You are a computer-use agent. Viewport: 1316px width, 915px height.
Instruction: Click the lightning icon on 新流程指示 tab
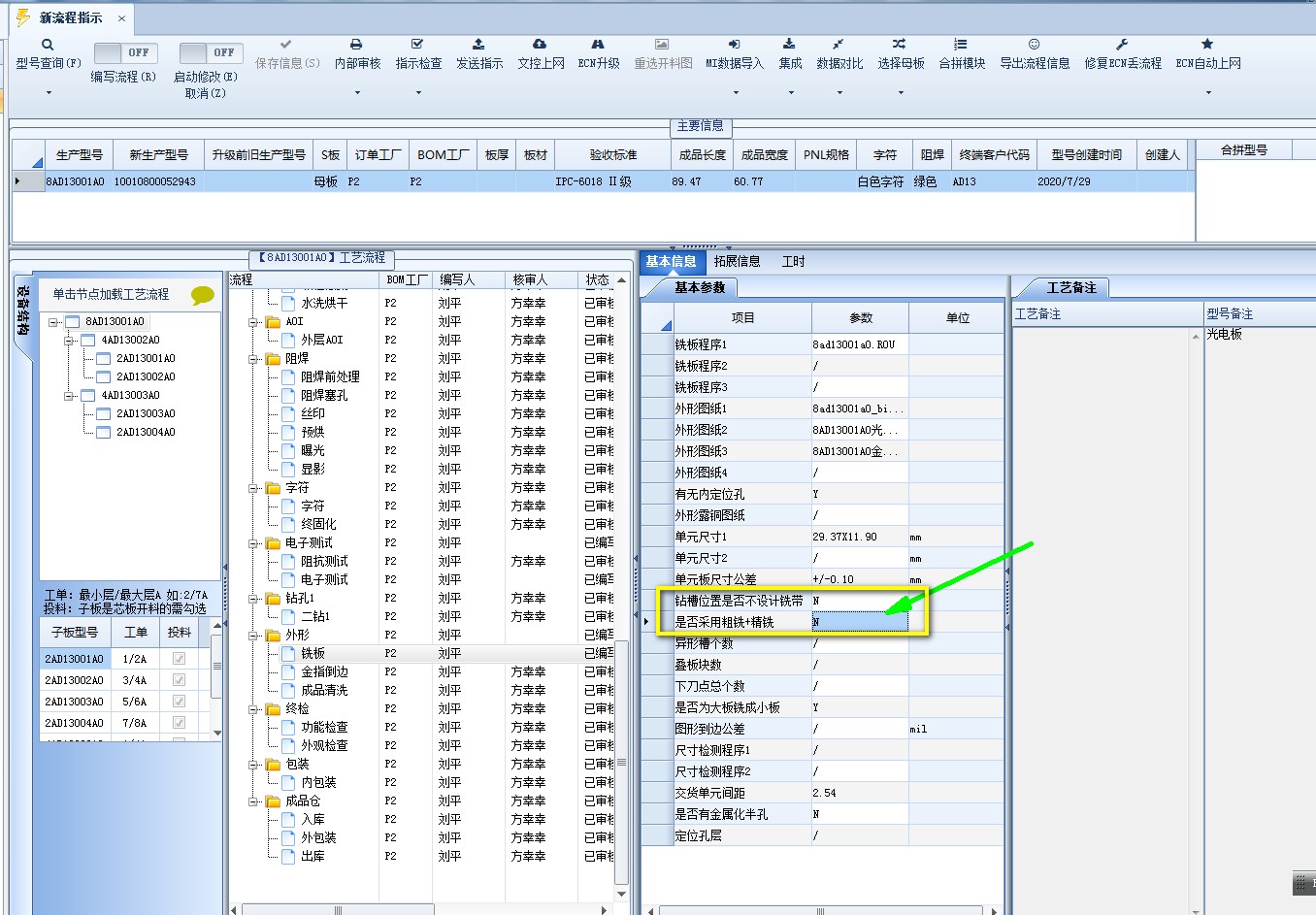[22, 17]
